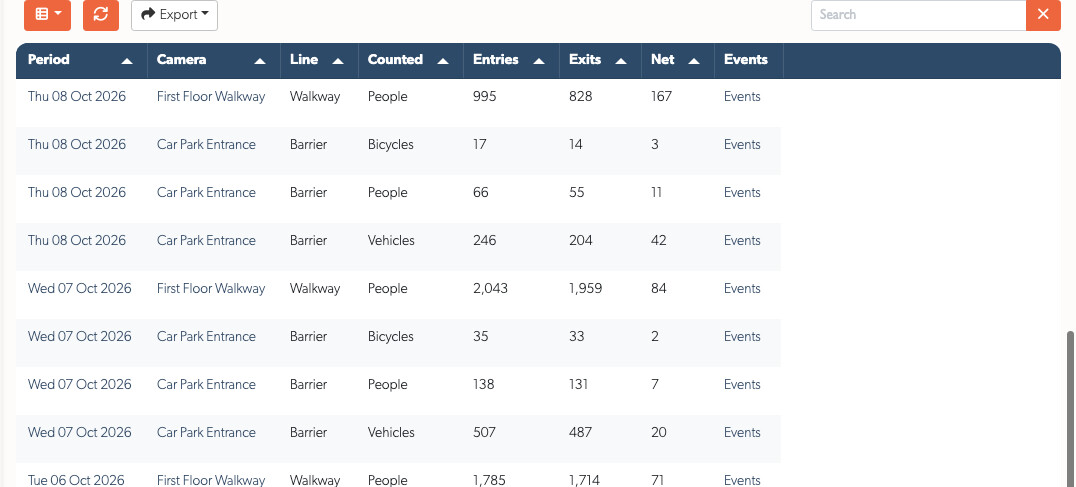Click Wed 07 Oct 2026 period in Walkway row
The height and width of the screenshot is (487, 1076).
80,289
